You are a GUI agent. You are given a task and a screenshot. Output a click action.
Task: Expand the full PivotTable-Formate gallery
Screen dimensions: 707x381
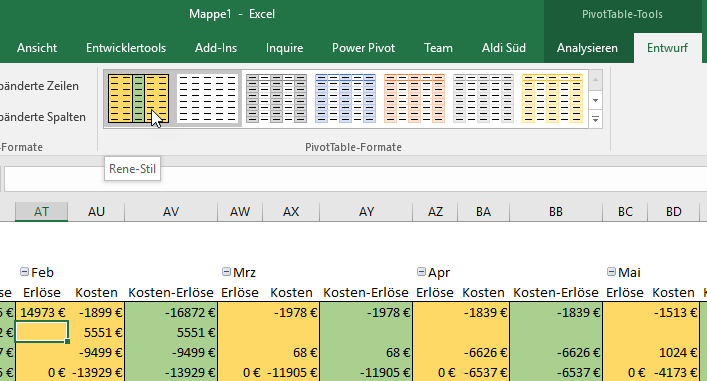[x=595, y=119]
